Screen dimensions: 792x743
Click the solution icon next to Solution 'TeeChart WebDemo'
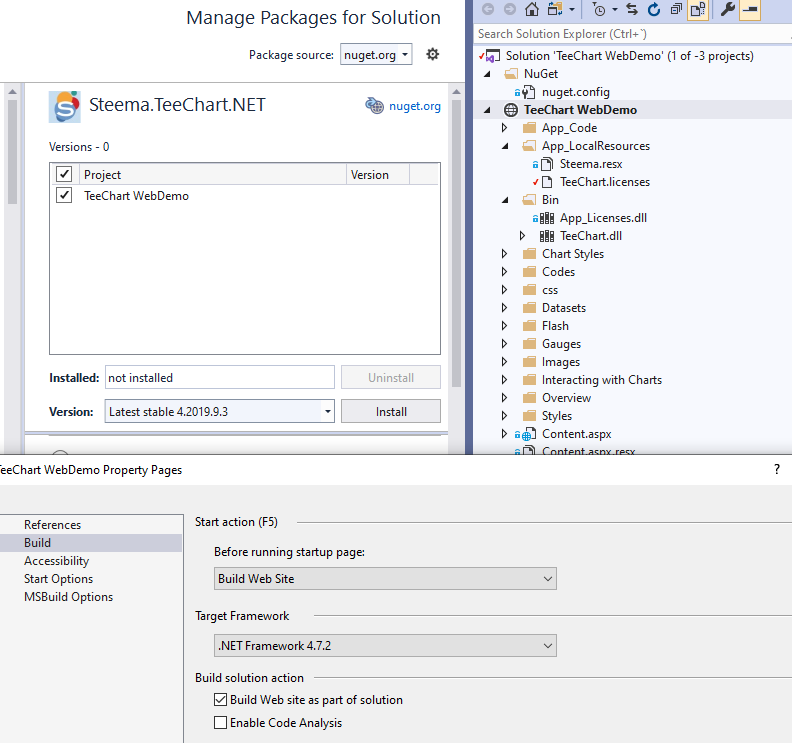[492, 56]
